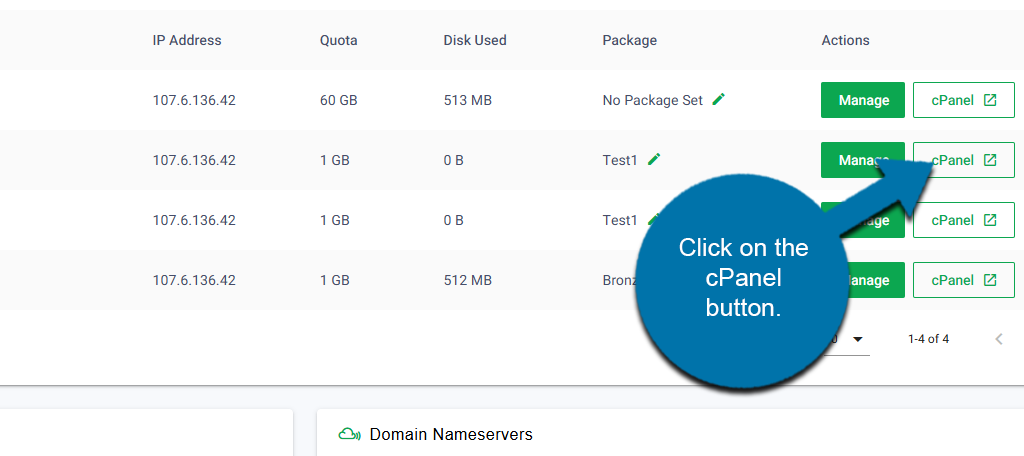Open cPanel for the first Test1 account
Viewport: 1024px width, 456px height.
(963, 160)
